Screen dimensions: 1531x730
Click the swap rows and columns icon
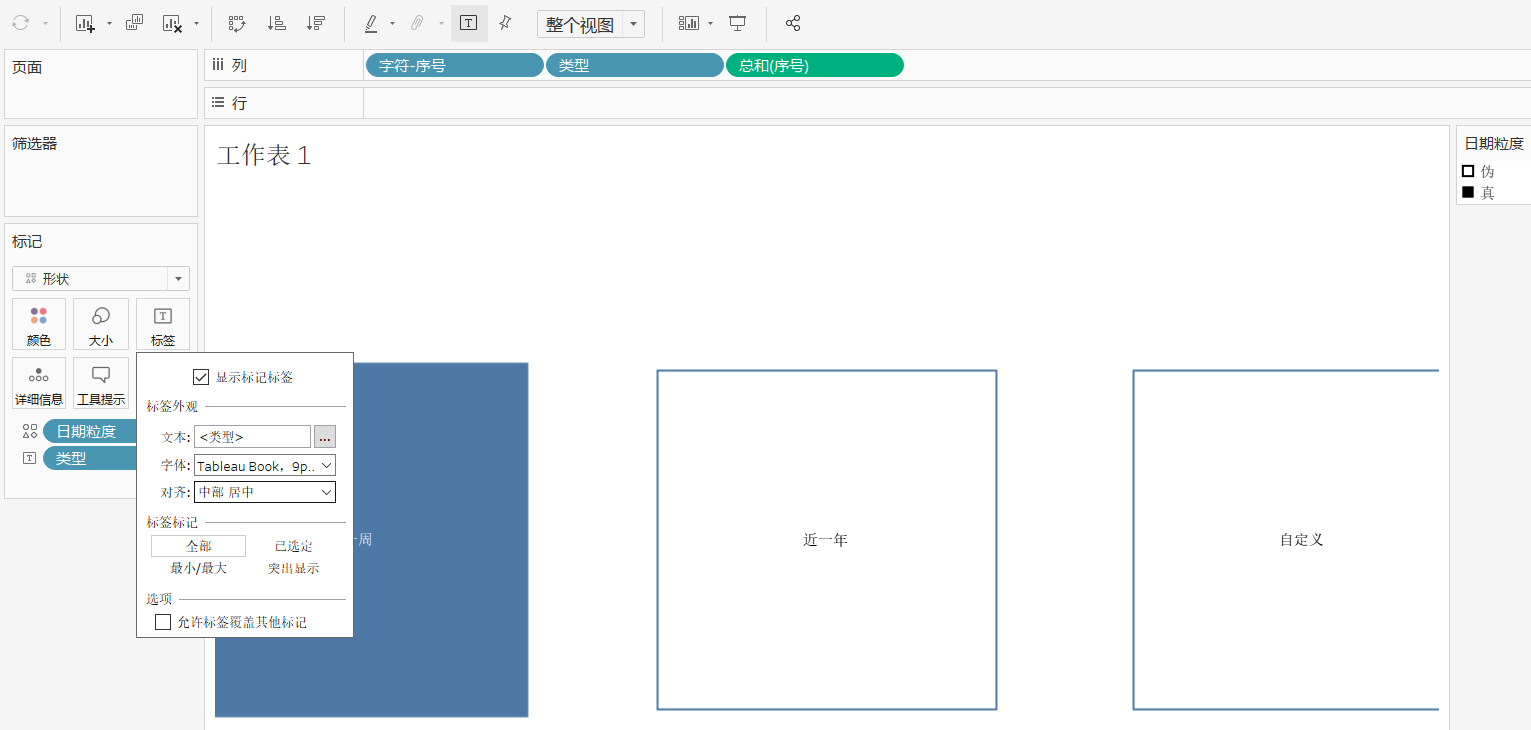[237, 23]
